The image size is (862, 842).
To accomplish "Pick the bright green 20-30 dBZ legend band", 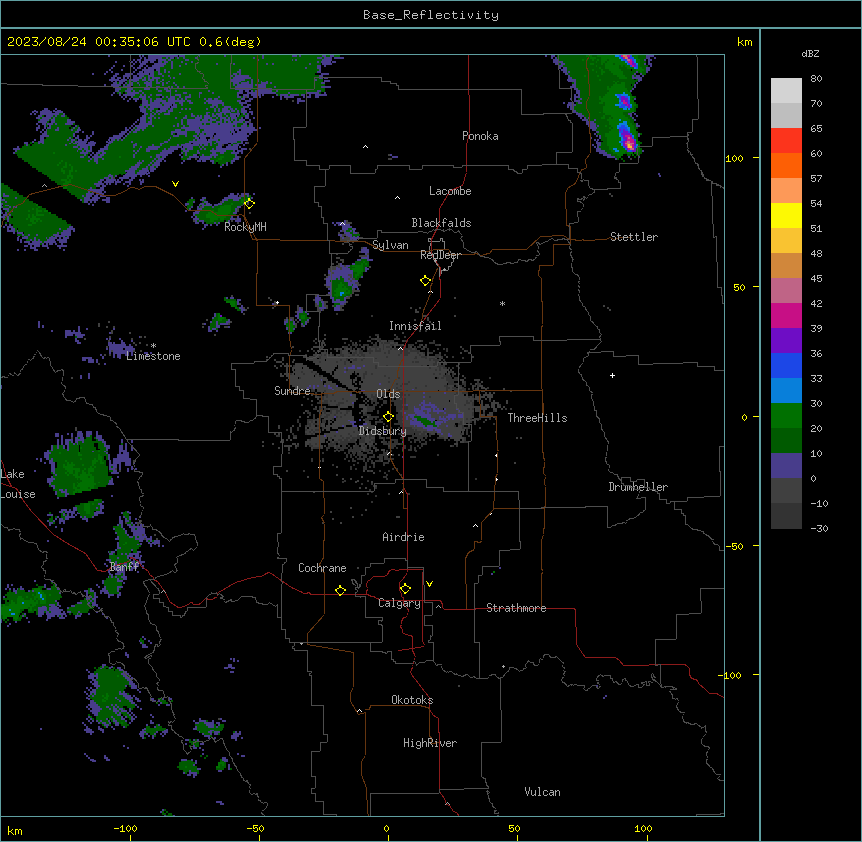I will [786, 416].
